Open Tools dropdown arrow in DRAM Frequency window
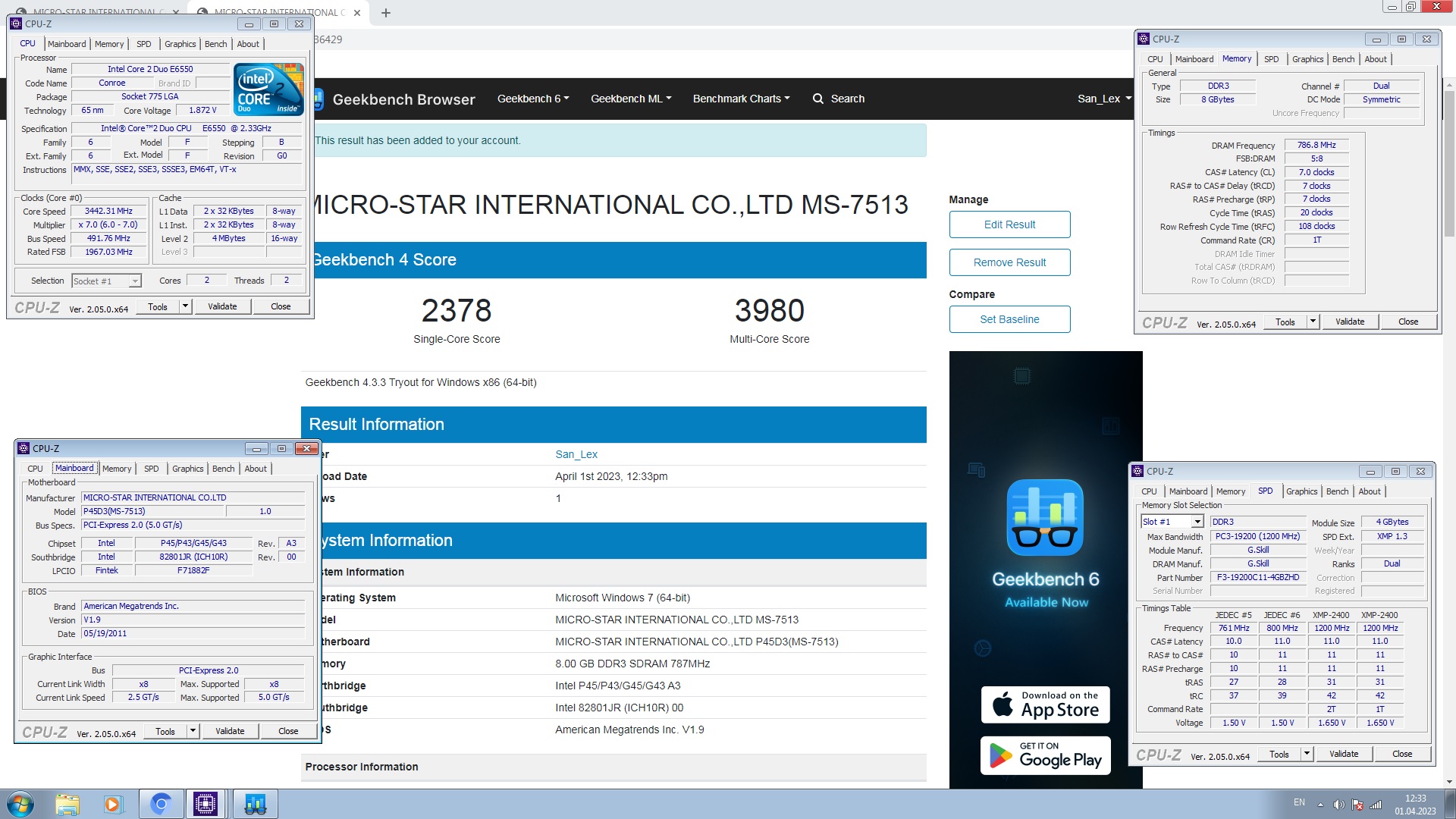 coord(1313,322)
